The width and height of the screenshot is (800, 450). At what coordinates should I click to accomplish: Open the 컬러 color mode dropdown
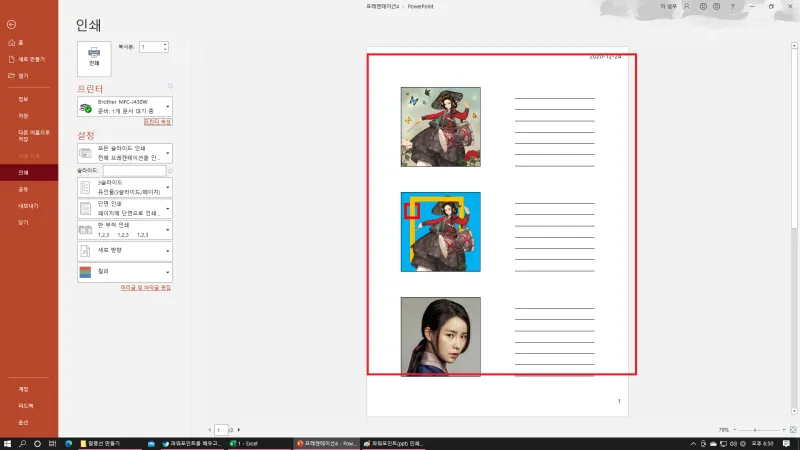click(124, 272)
